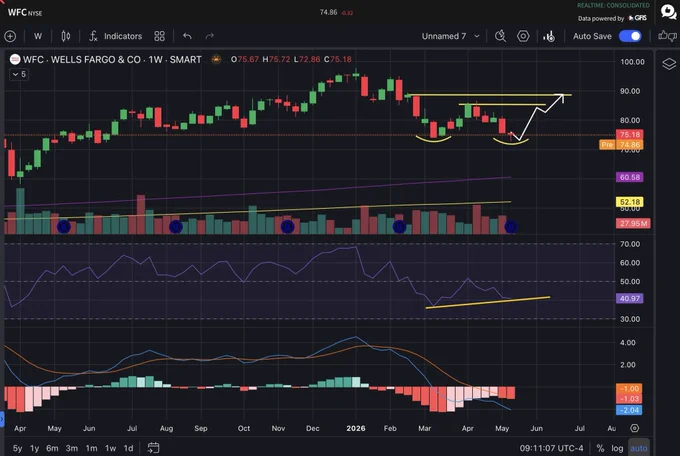The image size is (680, 456).
Task: Select the 1y time range
Action: click(x=35, y=448)
